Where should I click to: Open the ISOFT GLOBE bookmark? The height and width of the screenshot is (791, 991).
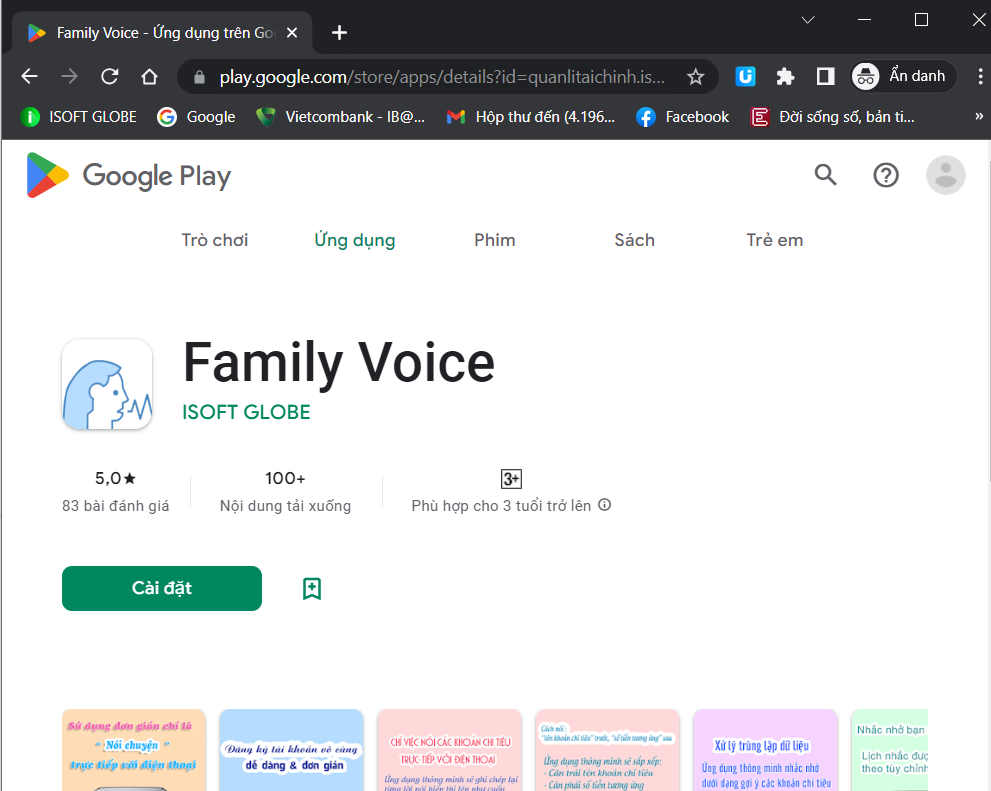pyautogui.click(x=79, y=117)
